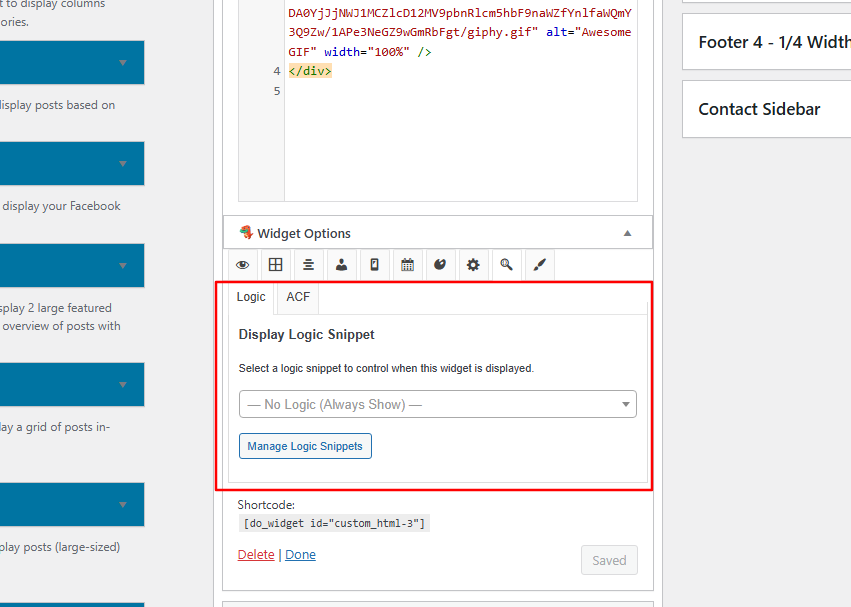Select the sticker/animation icon tab

coord(440,265)
